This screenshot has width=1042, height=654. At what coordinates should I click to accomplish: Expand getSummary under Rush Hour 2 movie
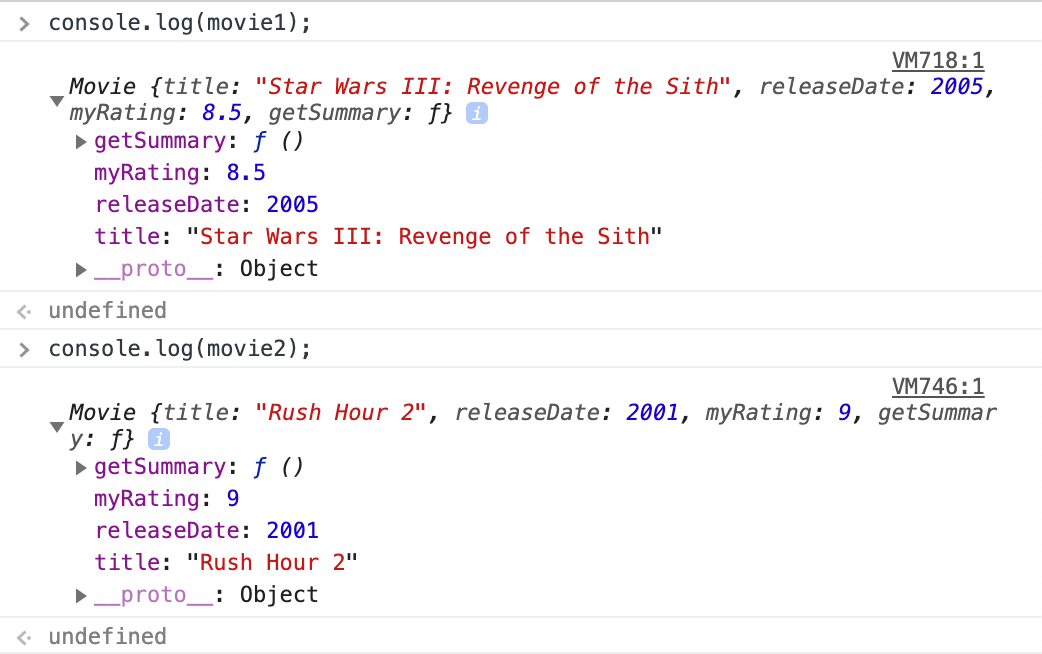click(x=81, y=468)
